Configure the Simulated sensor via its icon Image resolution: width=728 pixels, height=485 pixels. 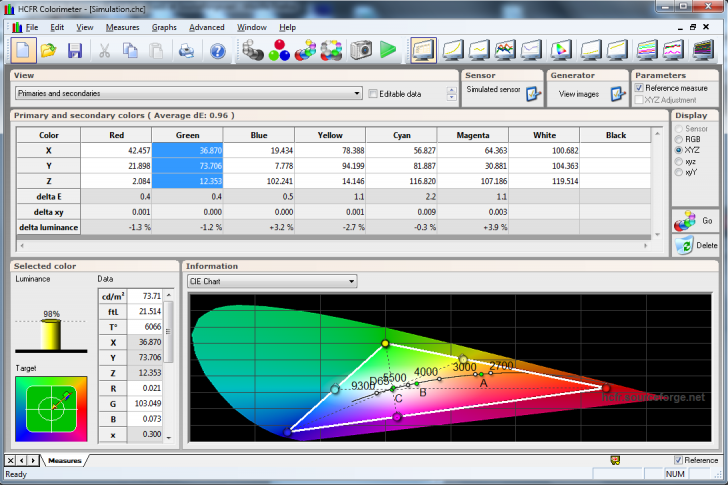pyautogui.click(x=533, y=94)
